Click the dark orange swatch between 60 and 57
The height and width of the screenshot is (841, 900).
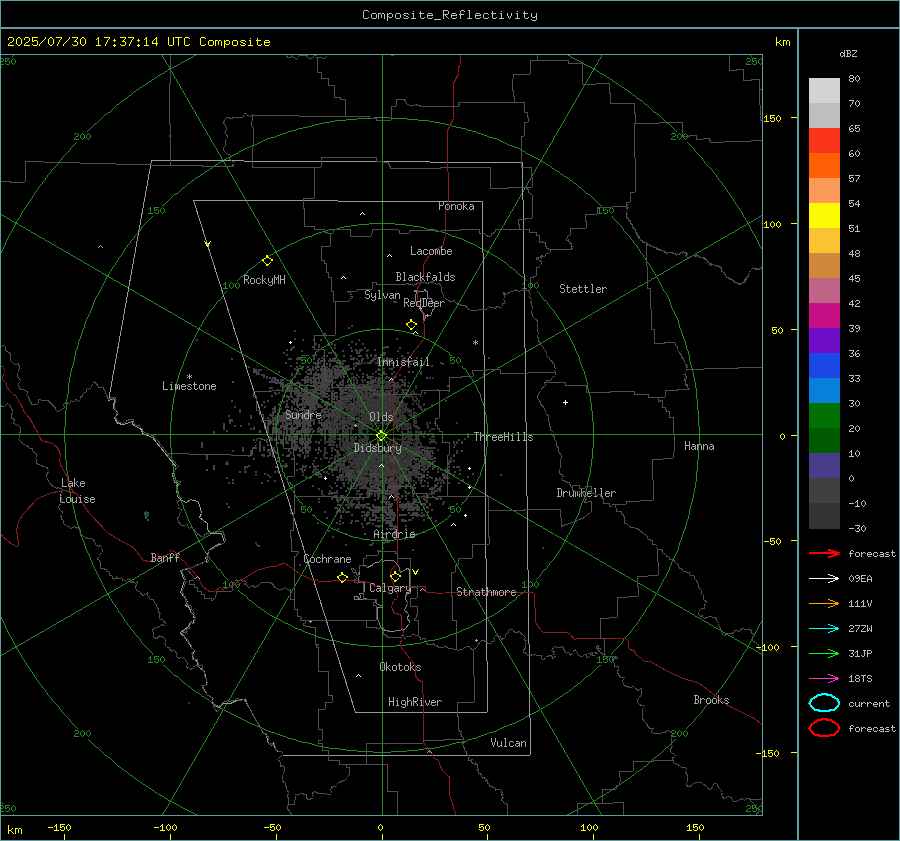point(824,165)
